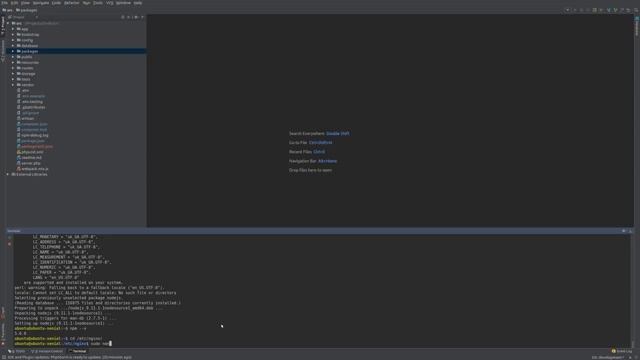This screenshot has width=640, height=360.
Task: Open the Edit menu
Action: point(14,3)
